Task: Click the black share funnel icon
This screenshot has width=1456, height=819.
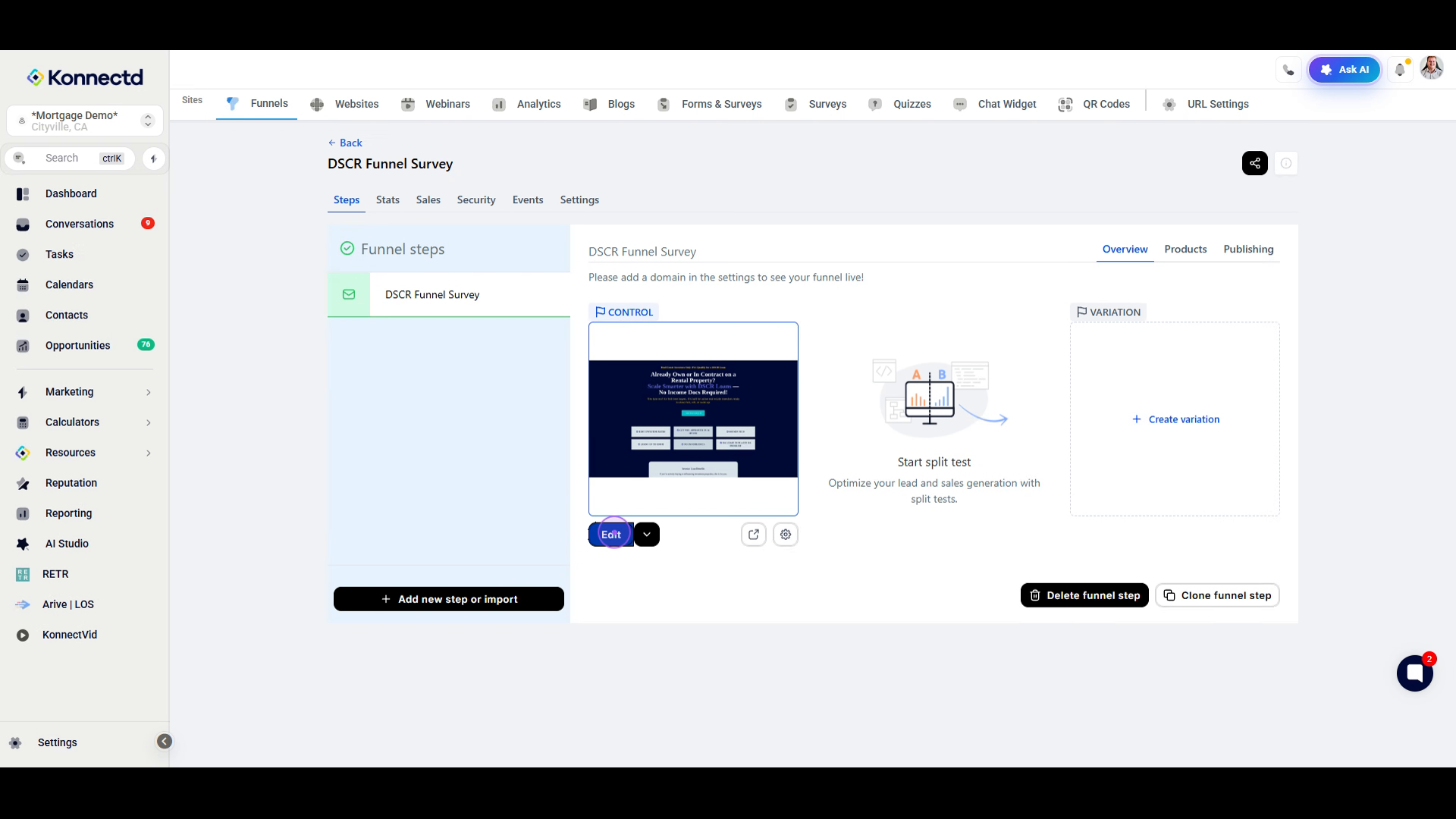Action: [1255, 163]
